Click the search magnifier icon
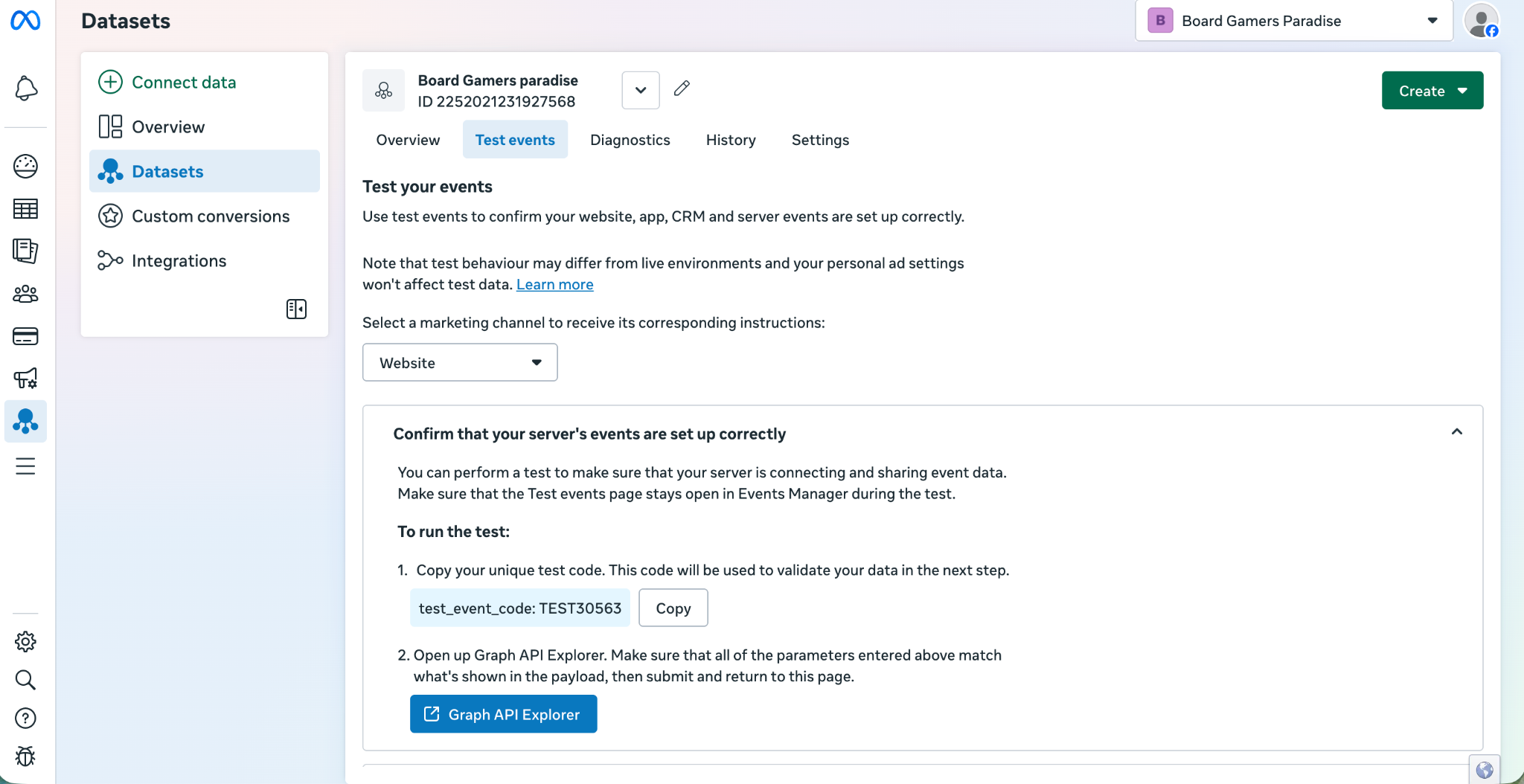Image resolution: width=1524 pixels, height=784 pixels. pyautogui.click(x=25, y=680)
